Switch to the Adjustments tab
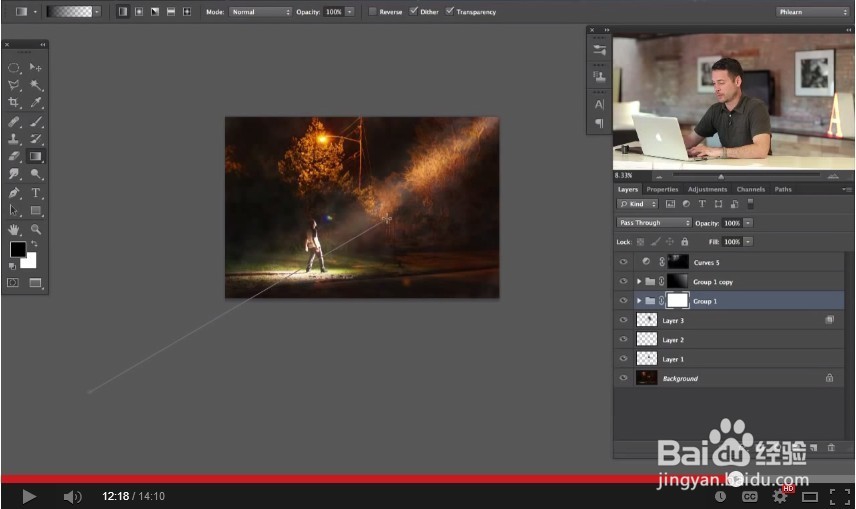The image size is (856, 509). pyautogui.click(x=708, y=190)
